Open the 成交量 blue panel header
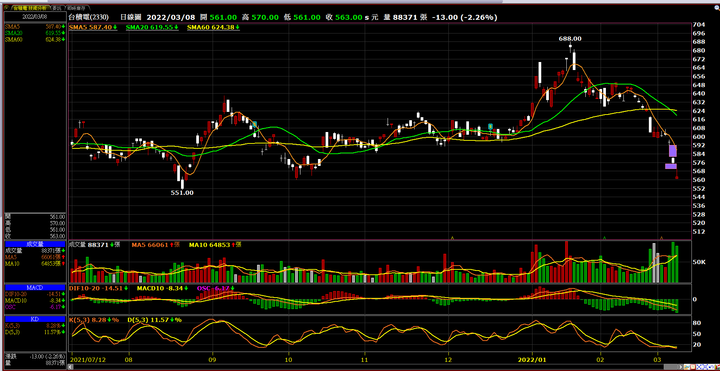The width and height of the screenshot is (720, 371). click(x=34, y=244)
